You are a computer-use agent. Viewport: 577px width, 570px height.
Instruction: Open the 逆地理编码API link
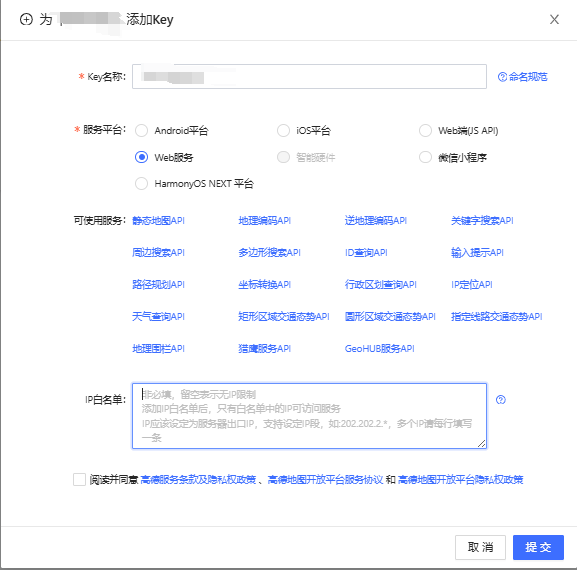pos(376,220)
